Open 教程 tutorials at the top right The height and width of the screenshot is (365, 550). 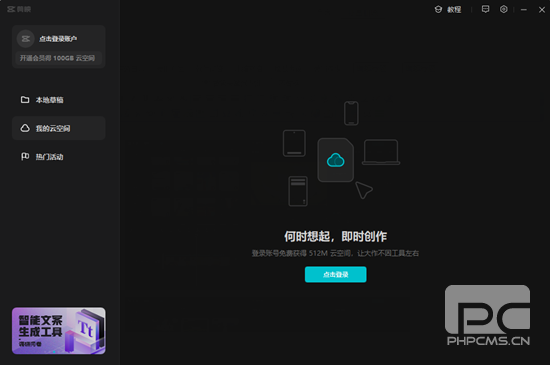pyautogui.click(x=448, y=9)
